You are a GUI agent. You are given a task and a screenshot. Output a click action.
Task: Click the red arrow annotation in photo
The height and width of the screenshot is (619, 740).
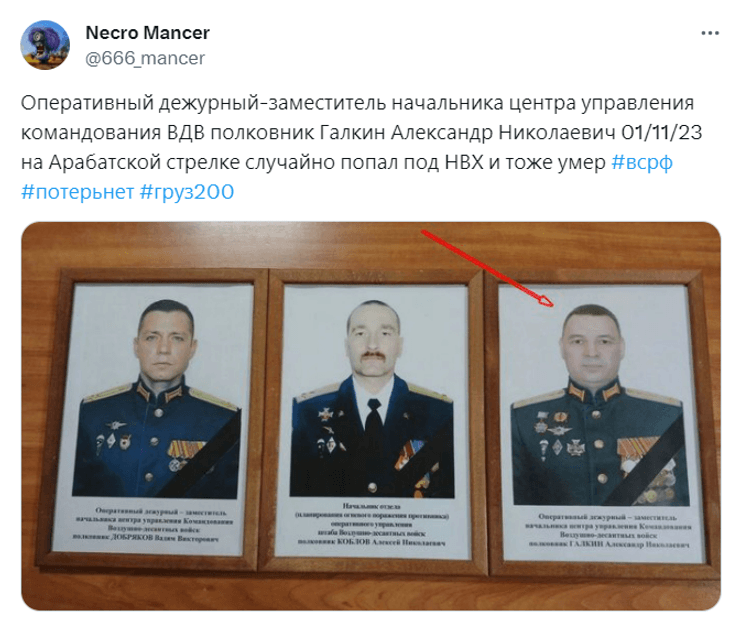pos(488,268)
